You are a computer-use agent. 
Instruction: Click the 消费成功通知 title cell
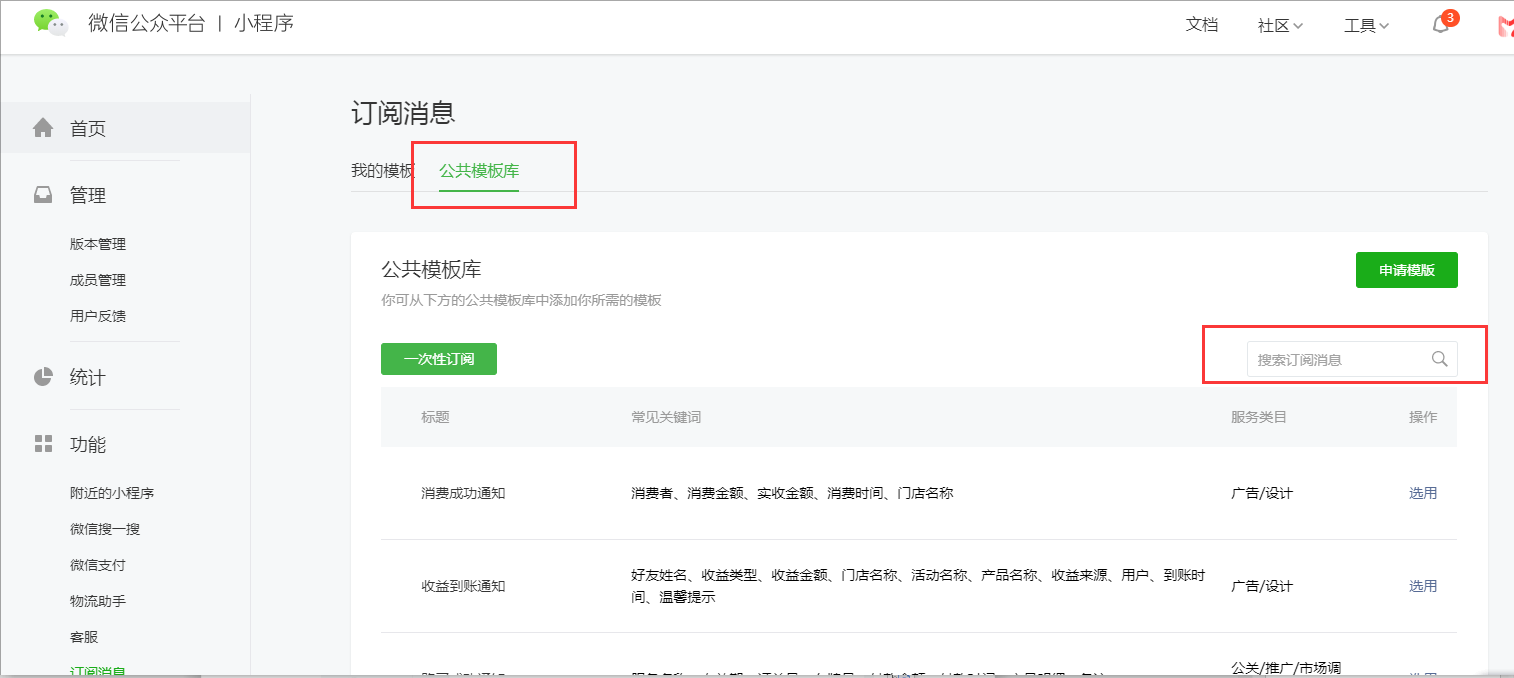(463, 493)
